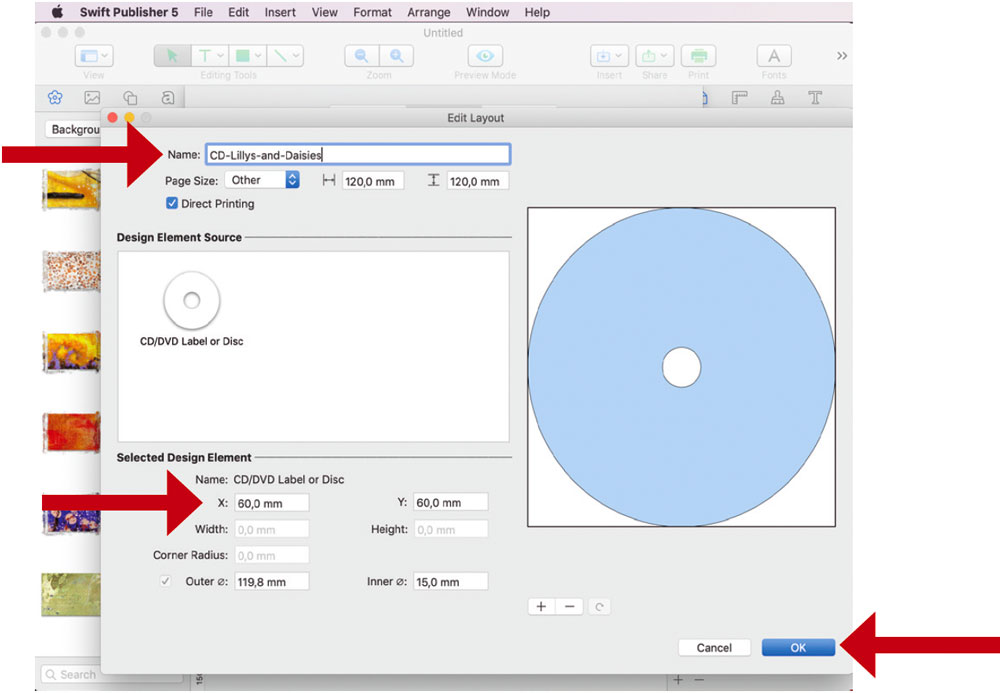
Task: Click the Cancel button
Action: [x=714, y=648]
